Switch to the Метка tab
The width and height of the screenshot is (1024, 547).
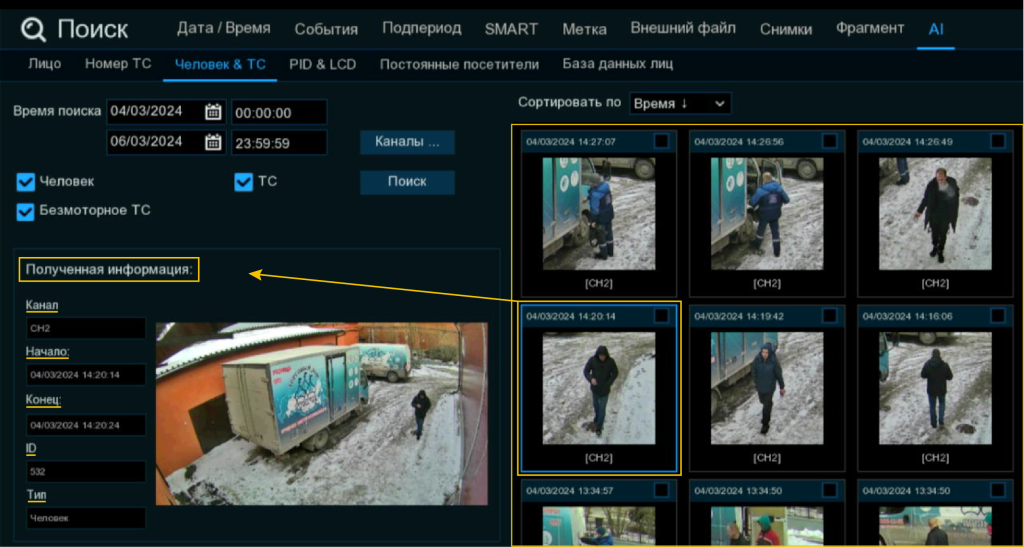coord(584,29)
